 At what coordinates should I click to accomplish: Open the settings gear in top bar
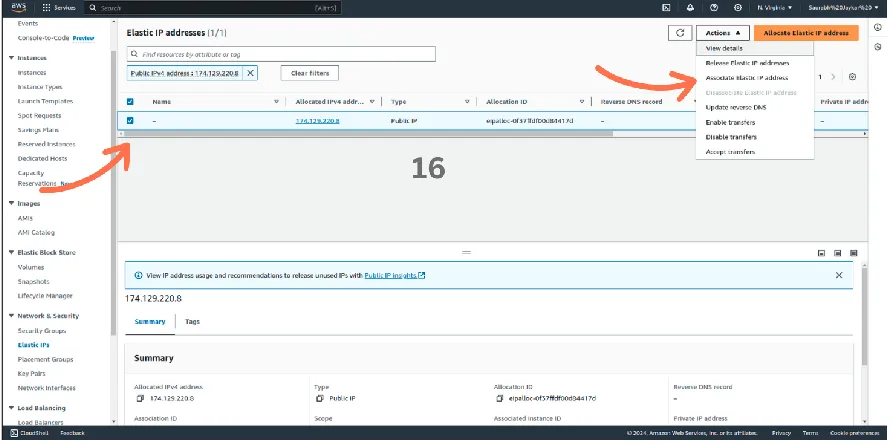pyautogui.click(x=738, y=8)
